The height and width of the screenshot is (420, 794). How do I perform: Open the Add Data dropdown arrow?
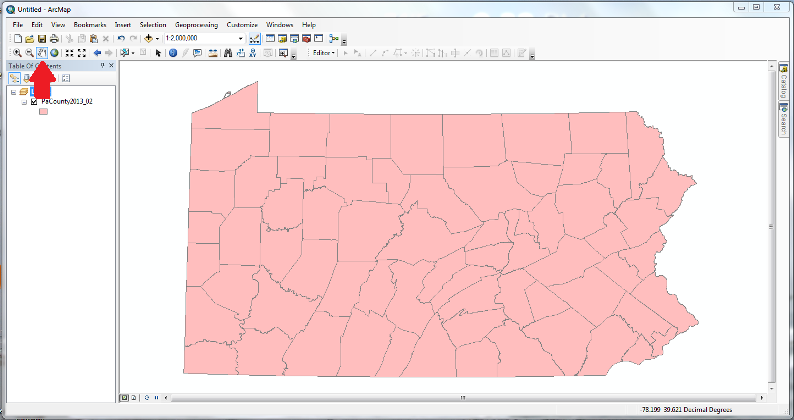point(157,39)
